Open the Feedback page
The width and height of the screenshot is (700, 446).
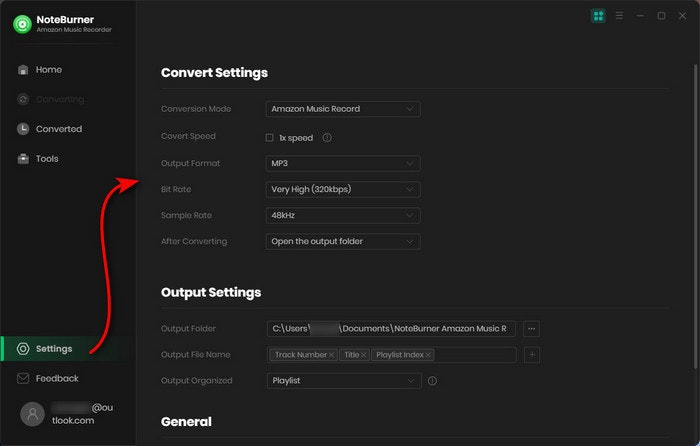47,378
